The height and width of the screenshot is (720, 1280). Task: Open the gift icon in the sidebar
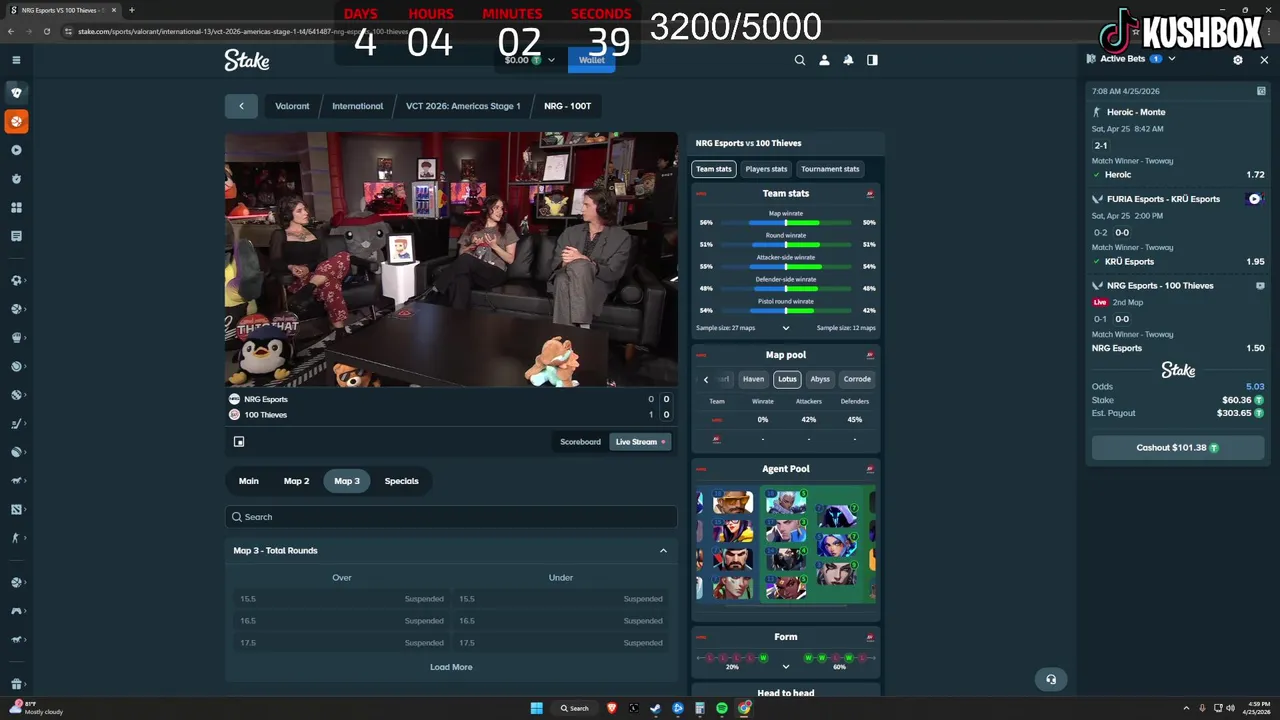coord(16,685)
